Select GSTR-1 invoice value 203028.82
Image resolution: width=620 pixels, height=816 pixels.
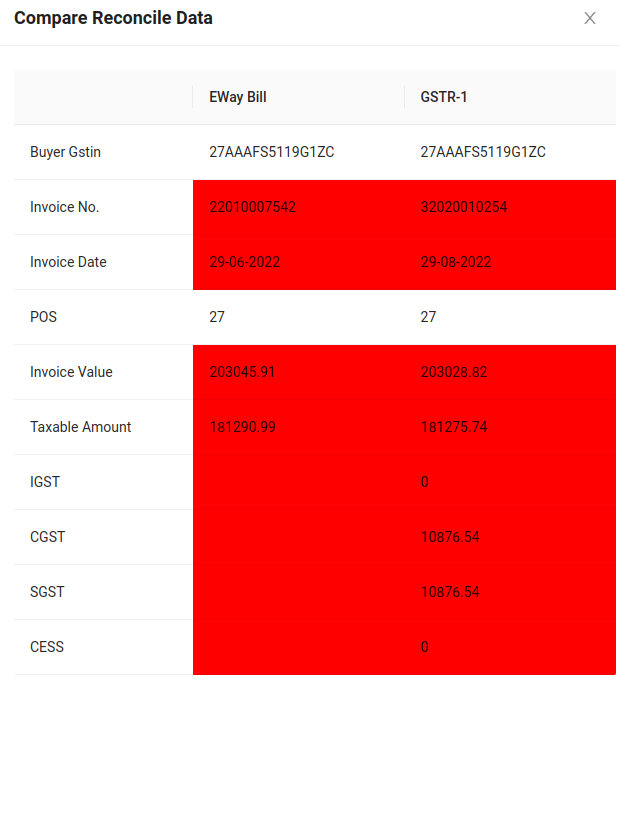(454, 372)
